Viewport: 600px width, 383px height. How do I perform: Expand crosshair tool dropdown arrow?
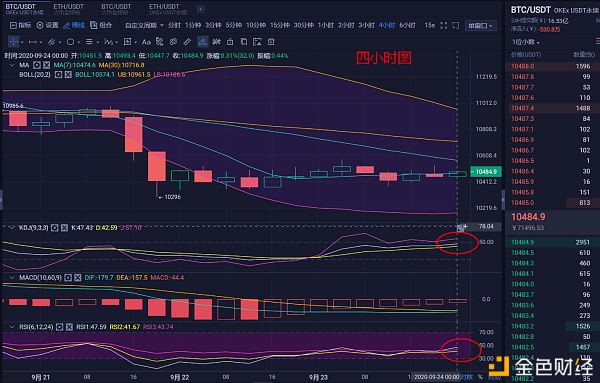pos(22,42)
